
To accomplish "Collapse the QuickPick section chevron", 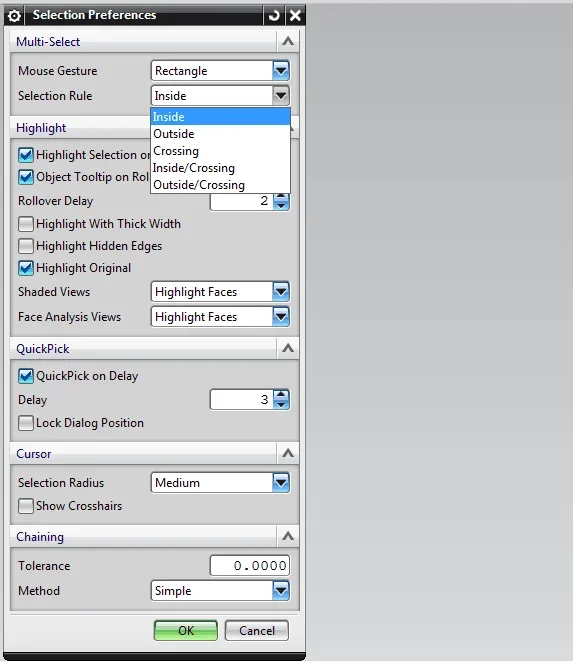I will tap(288, 348).
